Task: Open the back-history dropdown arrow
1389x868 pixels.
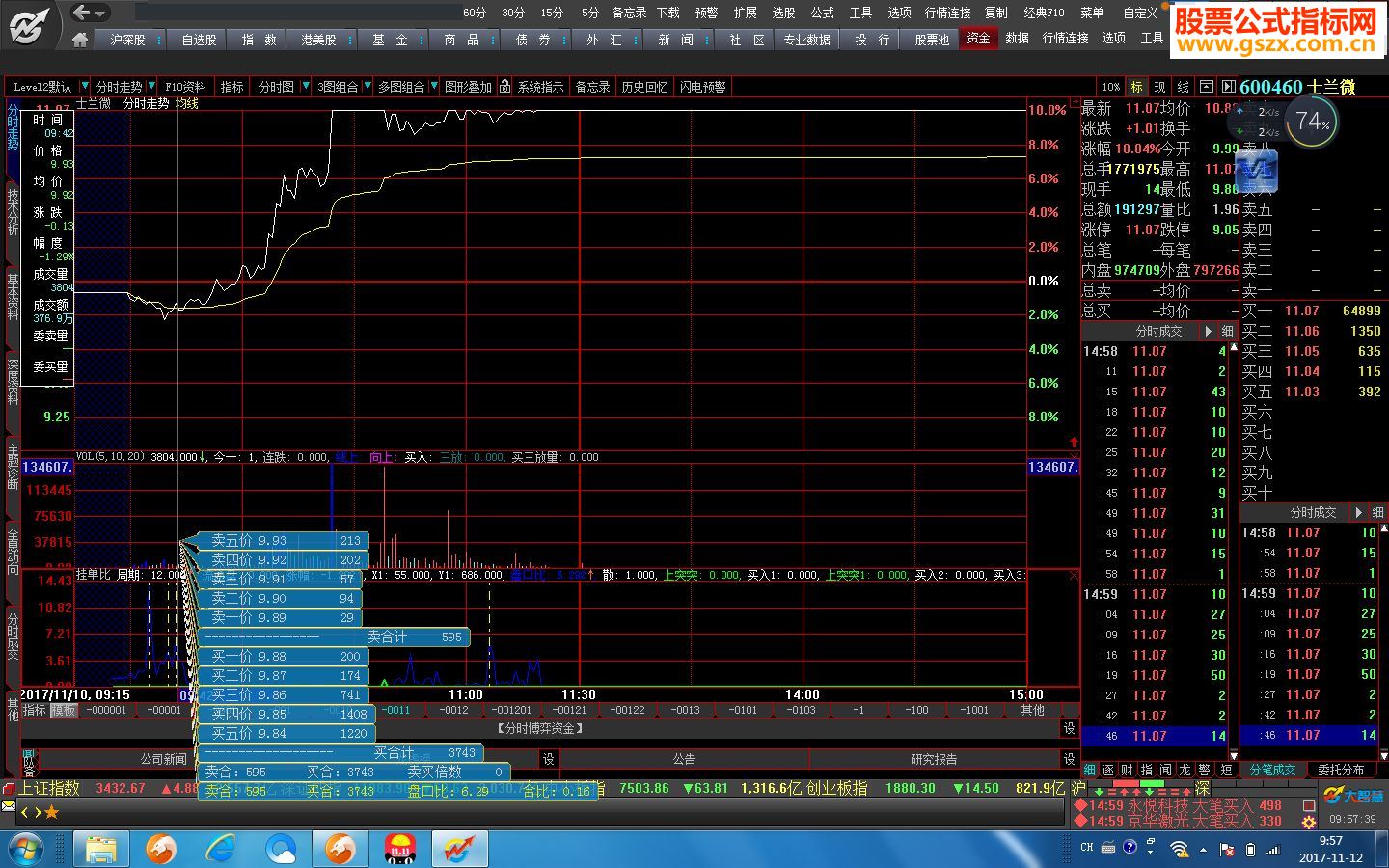Action: coord(100,14)
